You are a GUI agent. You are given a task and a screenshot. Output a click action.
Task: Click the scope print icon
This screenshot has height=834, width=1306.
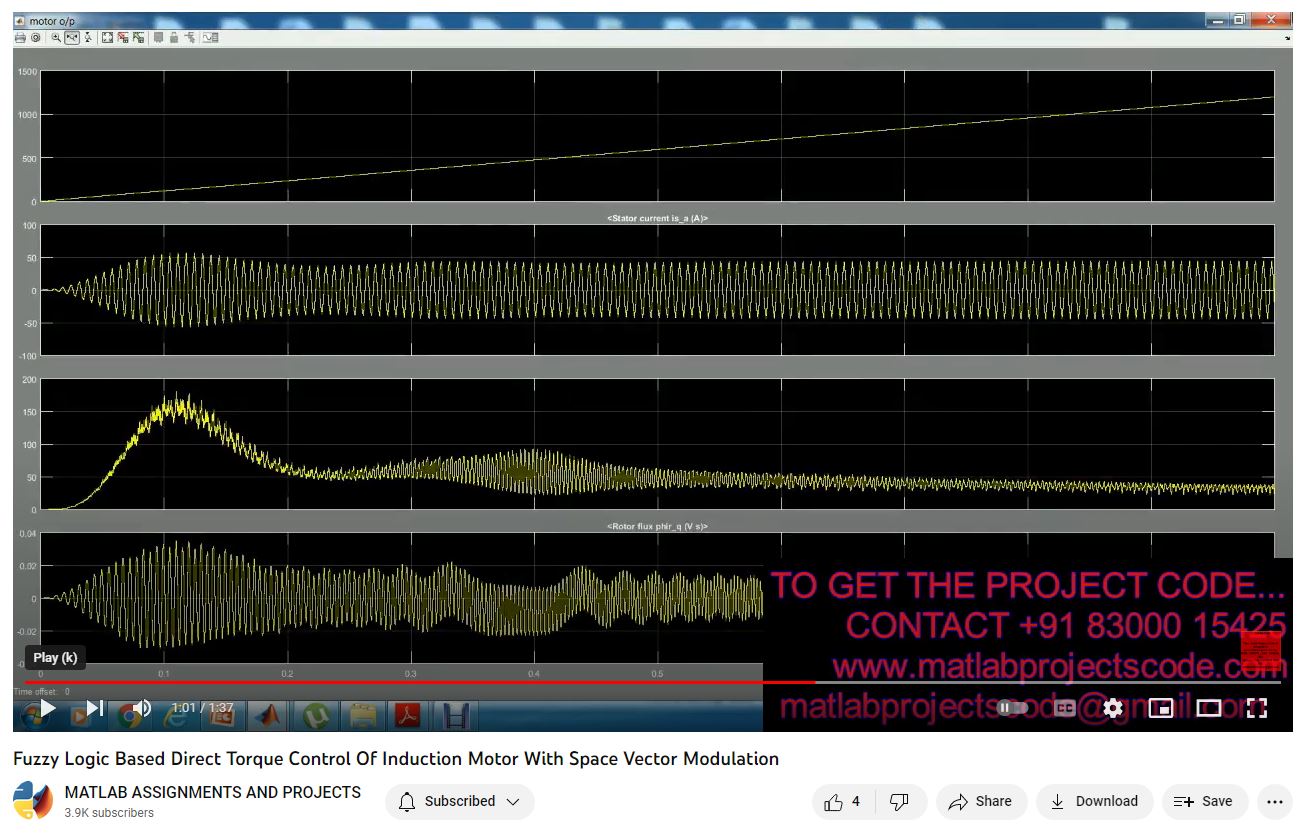point(20,38)
